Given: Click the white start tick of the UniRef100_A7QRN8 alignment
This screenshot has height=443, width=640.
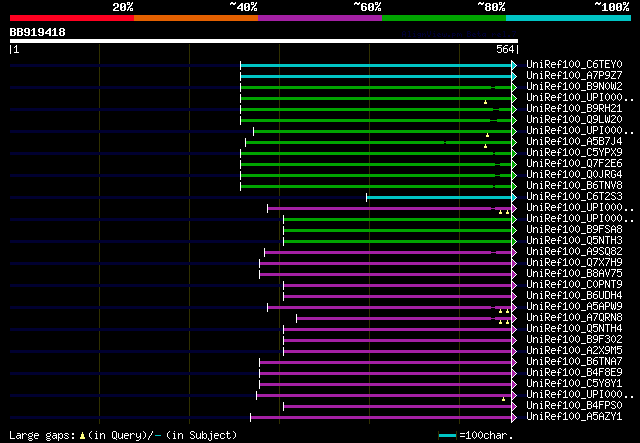Looking at the screenshot, I should click(297, 318).
